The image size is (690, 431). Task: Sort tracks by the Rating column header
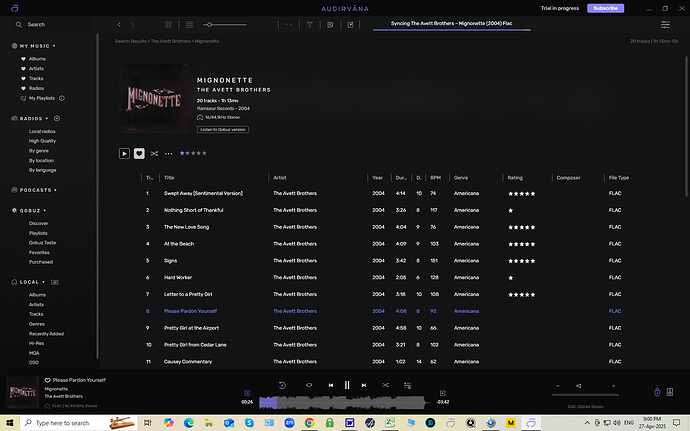coord(515,178)
